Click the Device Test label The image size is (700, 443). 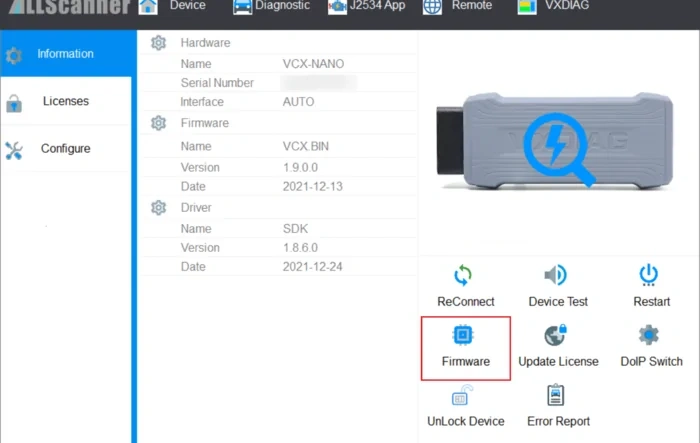point(558,302)
